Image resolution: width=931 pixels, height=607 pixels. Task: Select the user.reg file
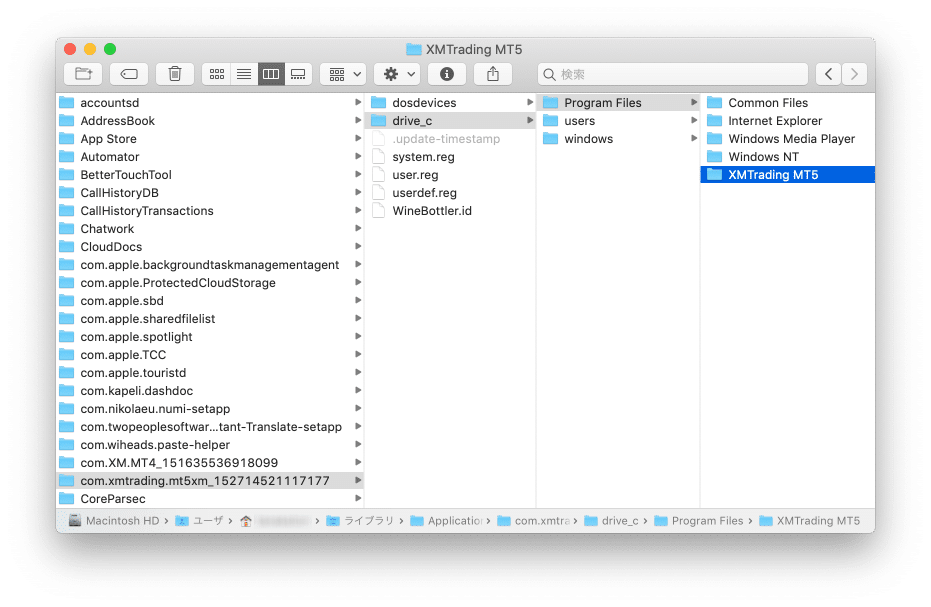tap(451, 175)
